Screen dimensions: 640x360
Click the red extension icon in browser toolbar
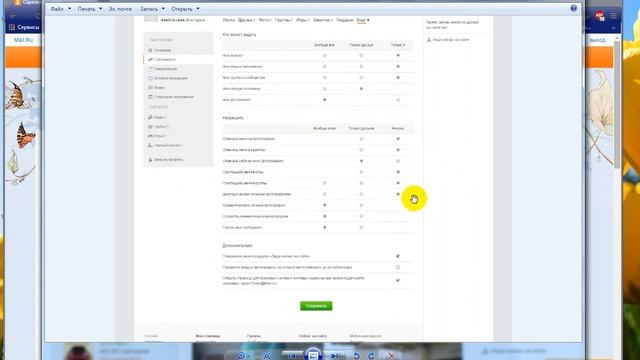[x=599, y=16]
